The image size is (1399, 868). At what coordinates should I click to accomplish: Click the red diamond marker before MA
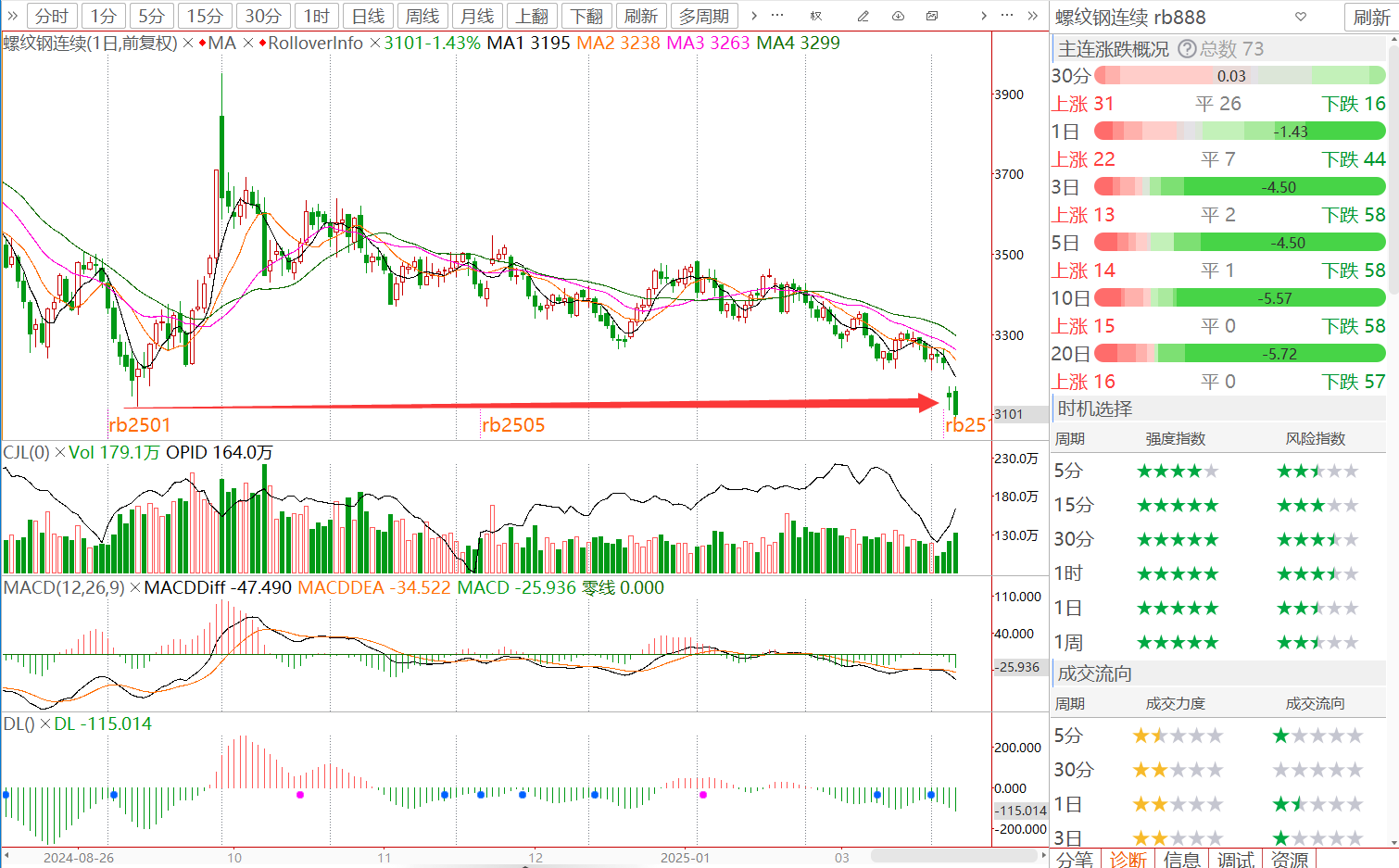pyautogui.click(x=202, y=43)
